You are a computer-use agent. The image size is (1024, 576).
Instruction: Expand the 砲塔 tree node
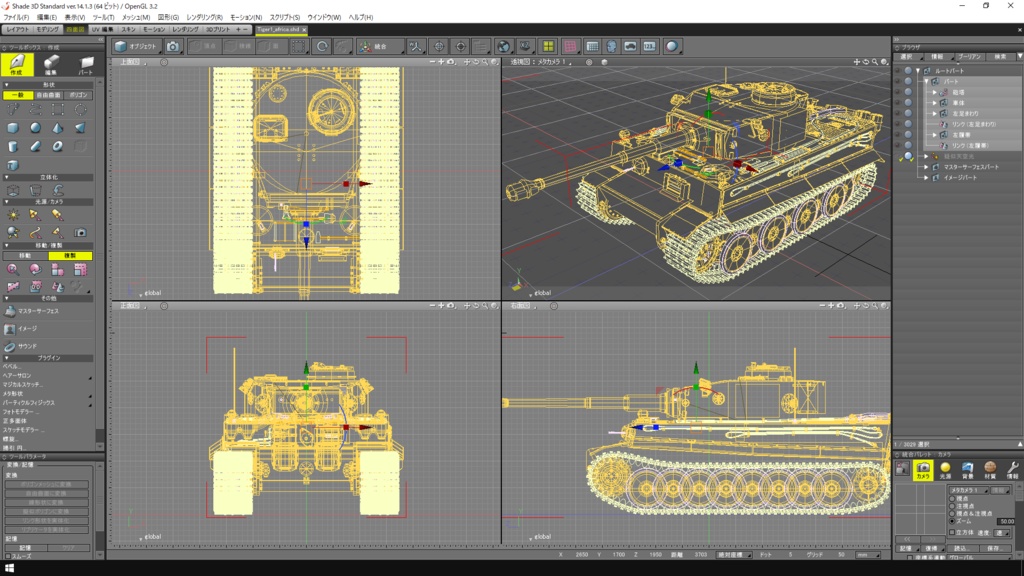click(934, 92)
